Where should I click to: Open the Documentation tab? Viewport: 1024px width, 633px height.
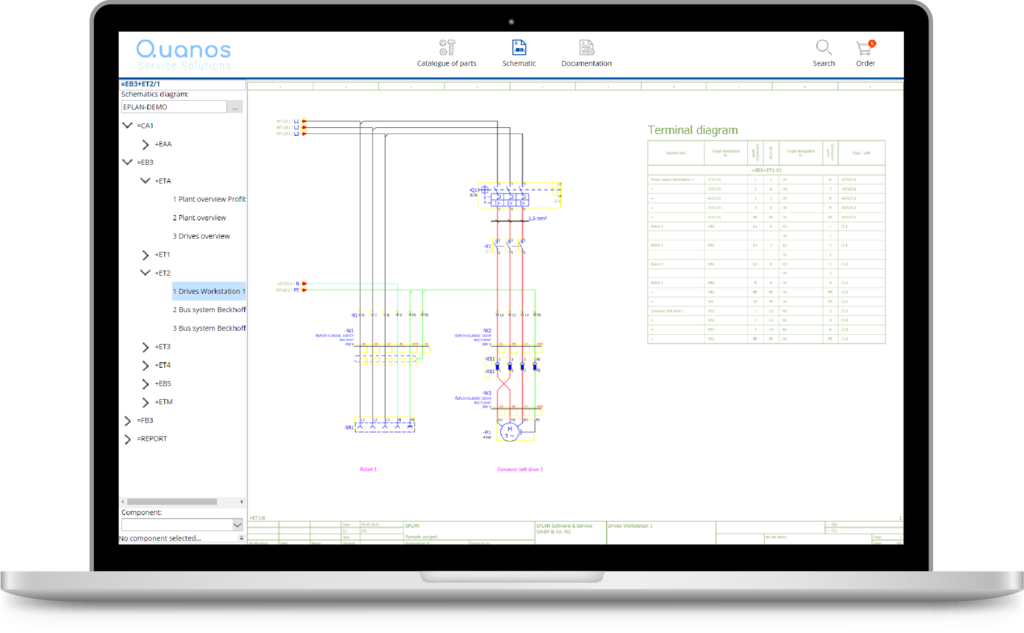pyautogui.click(x=585, y=52)
